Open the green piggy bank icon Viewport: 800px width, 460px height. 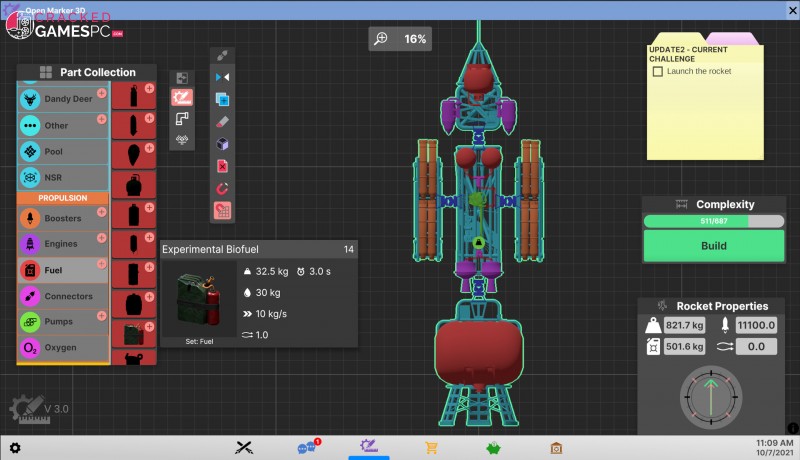494,448
